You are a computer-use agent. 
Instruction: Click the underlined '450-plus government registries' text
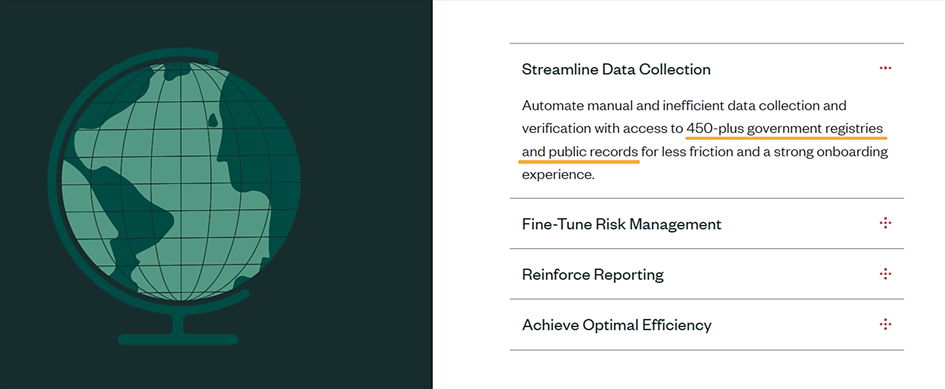785,128
